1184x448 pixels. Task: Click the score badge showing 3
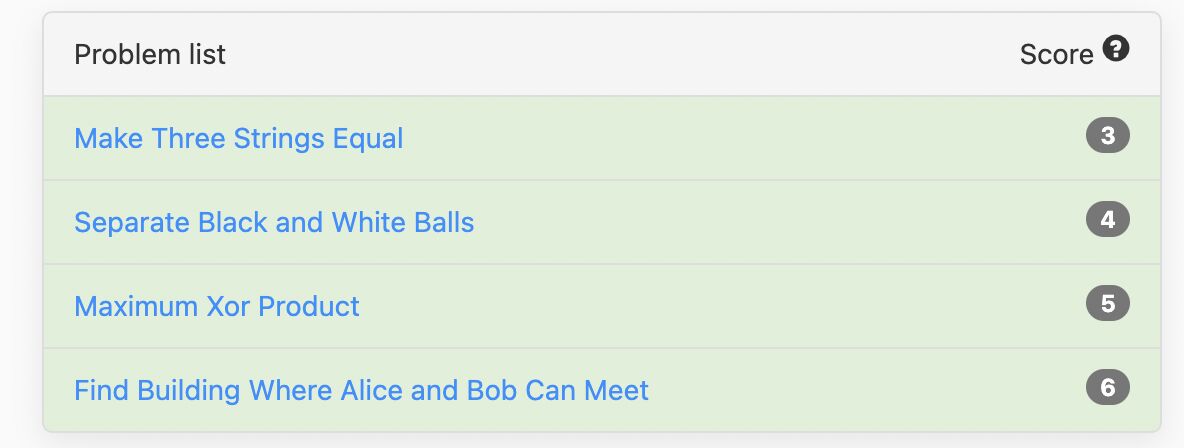[x=1108, y=136]
